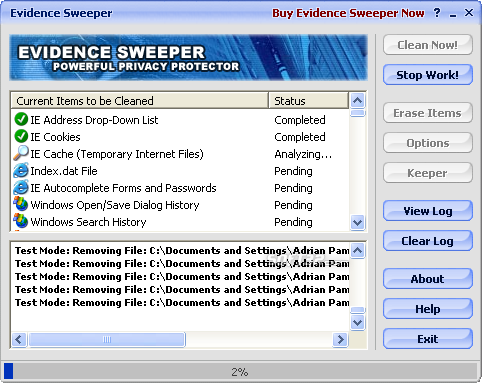The width and height of the screenshot is (482, 383).
Task: Click the Analyzing... status text
Action: [x=303, y=154]
